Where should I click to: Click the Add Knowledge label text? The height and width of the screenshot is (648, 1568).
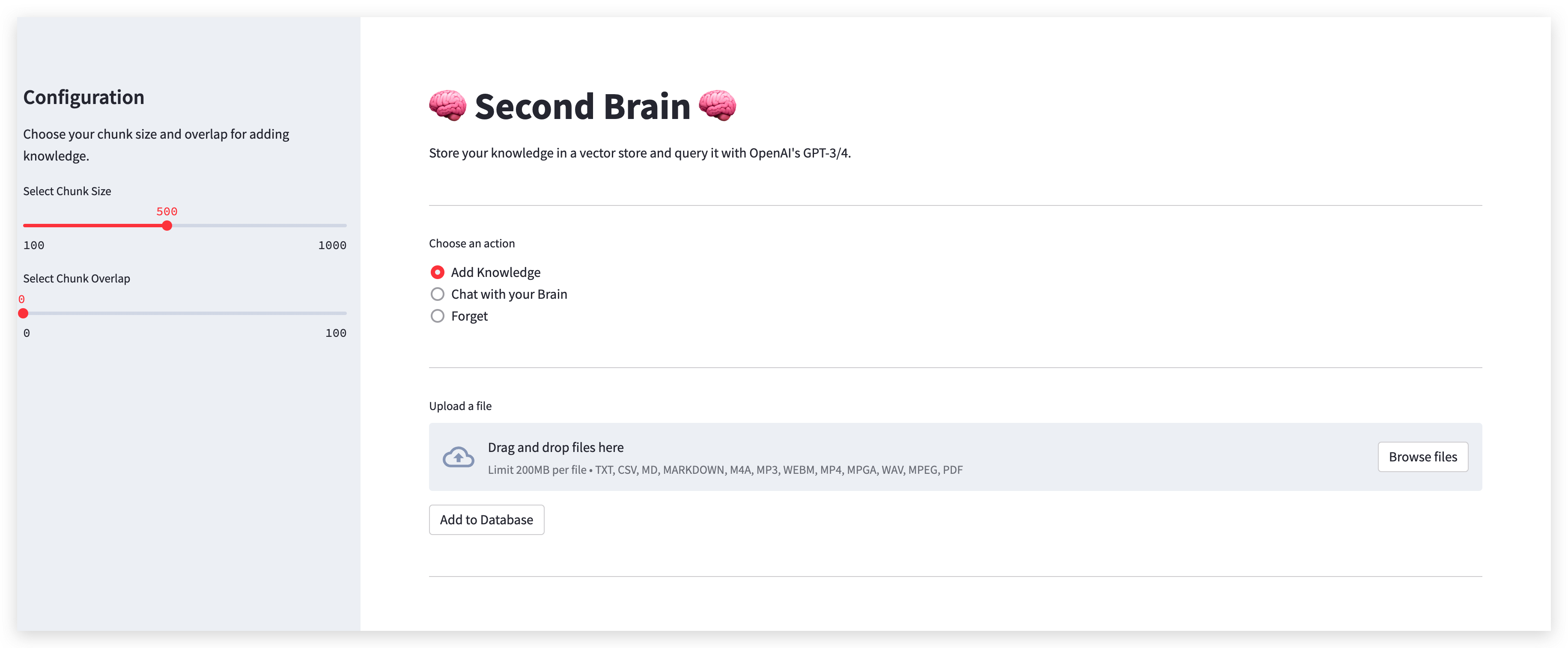(495, 273)
